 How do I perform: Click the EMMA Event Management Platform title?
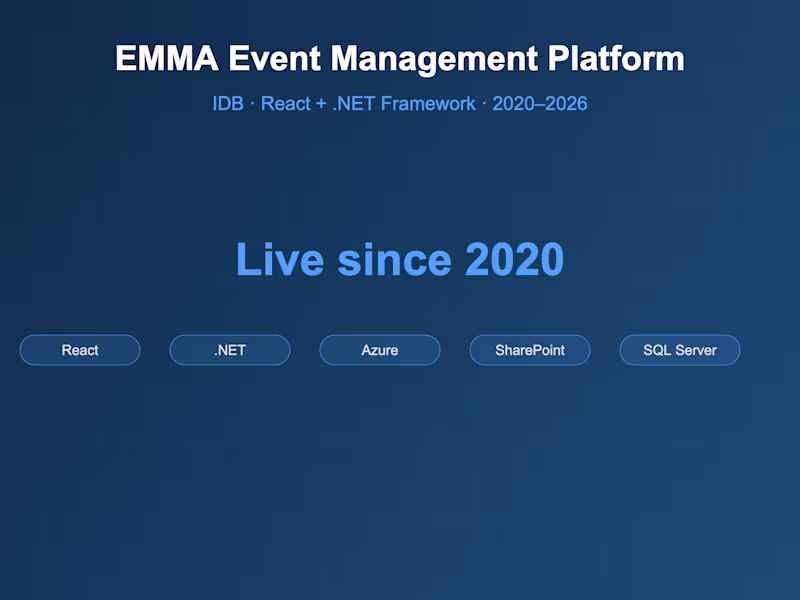pos(400,58)
